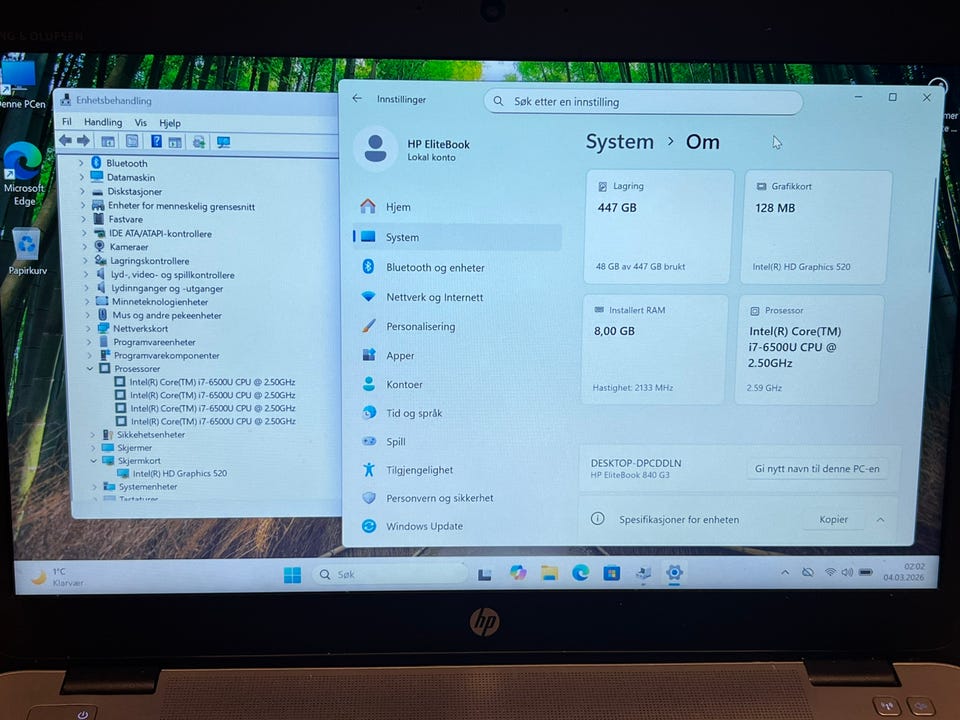This screenshot has height=720, width=960.
Task: Collapse the Skjermkort node
Action: coord(94,460)
